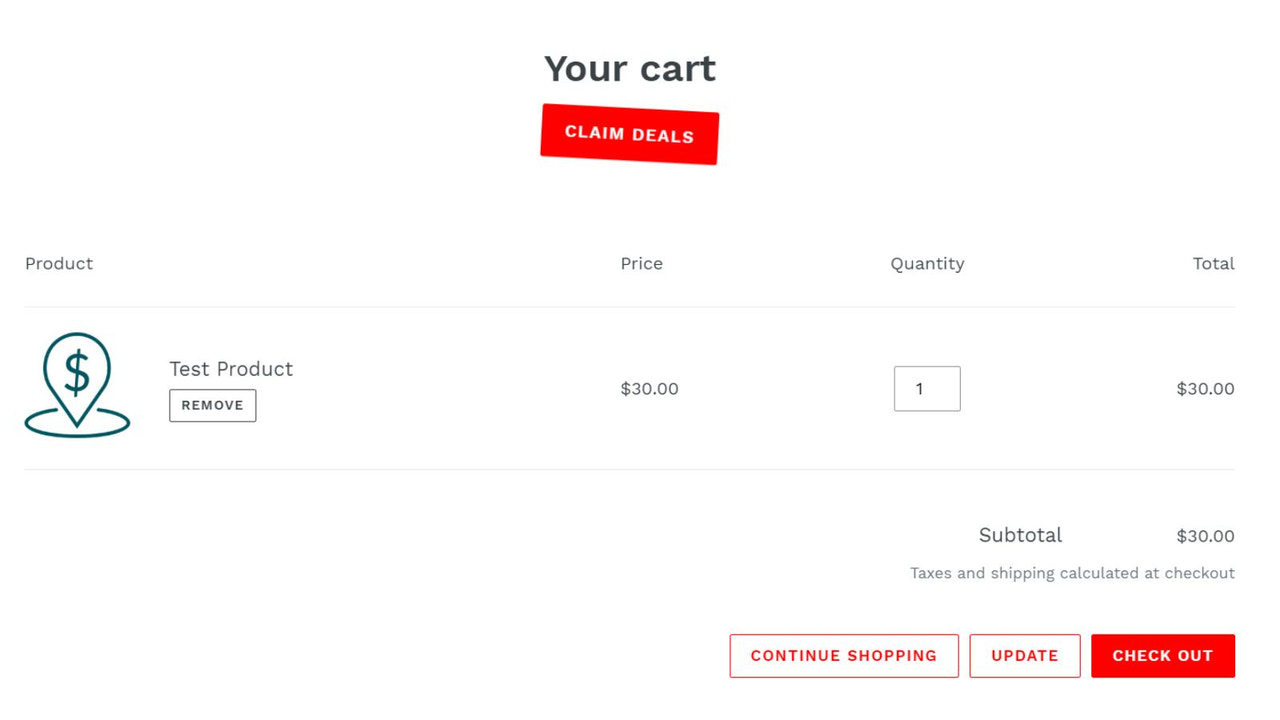The image size is (1280, 720).
Task: Select CONTINUE SHOPPING to keep browsing
Action: tap(843, 655)
